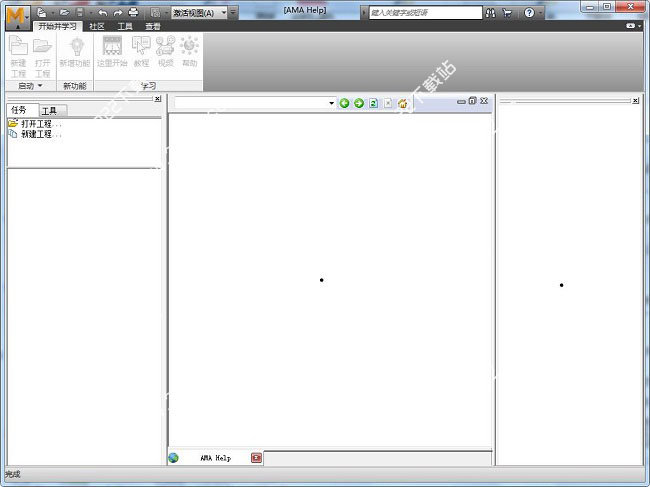The height and width of the screenshot is (487, 650).
Task: Click the 打开工程... link in task list
Action: coord(40,124)
